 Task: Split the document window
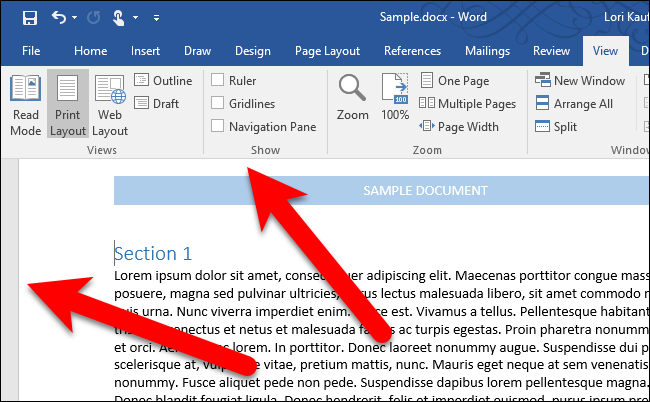[556, 126]
